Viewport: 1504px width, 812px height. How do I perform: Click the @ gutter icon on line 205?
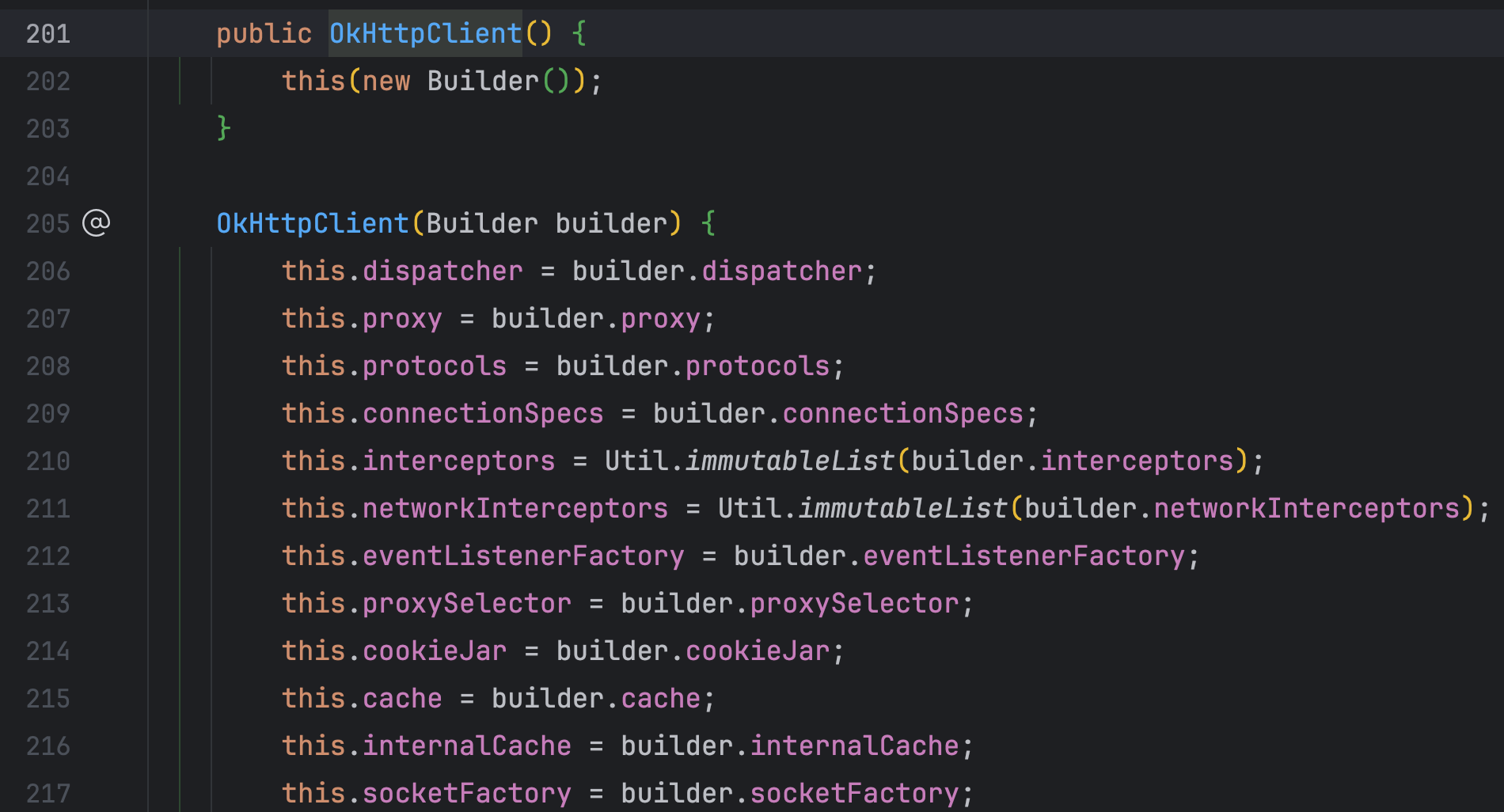[96, 223]
